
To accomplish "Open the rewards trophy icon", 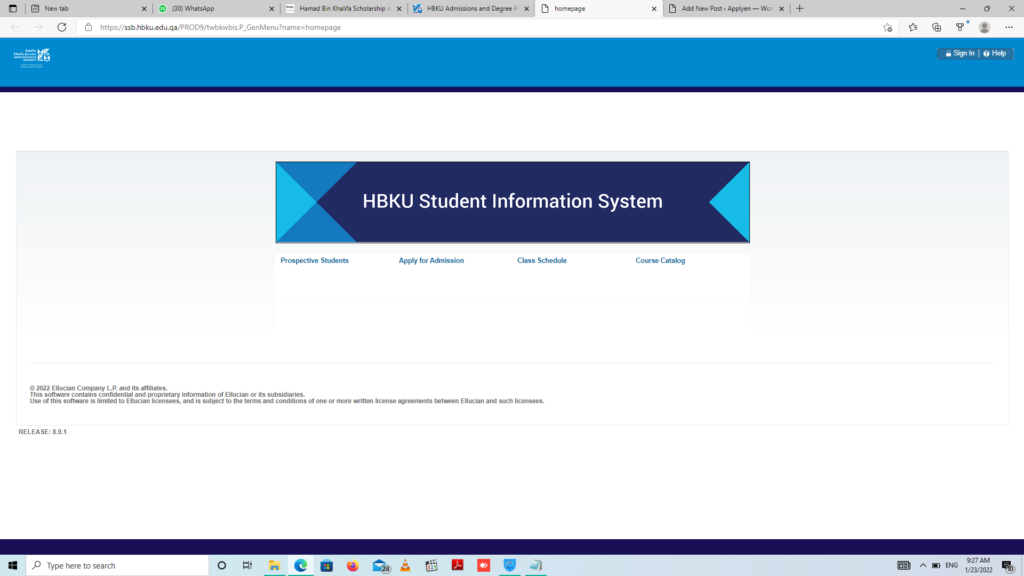I will tap(960, 27).
